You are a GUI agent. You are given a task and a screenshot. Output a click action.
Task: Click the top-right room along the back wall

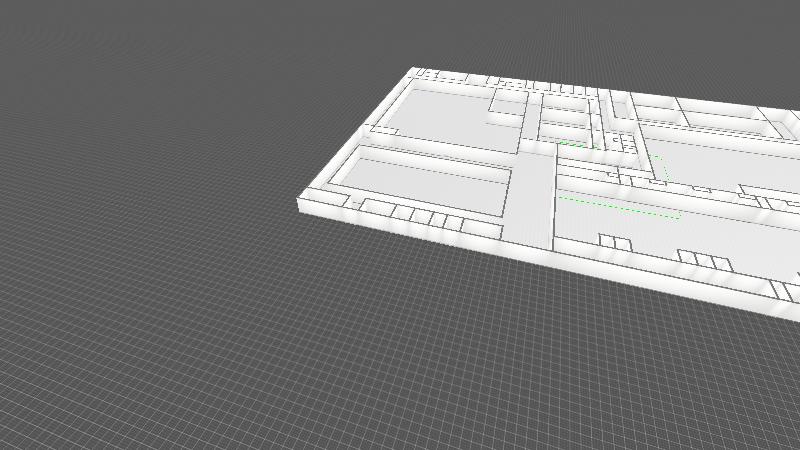[725, 120]
